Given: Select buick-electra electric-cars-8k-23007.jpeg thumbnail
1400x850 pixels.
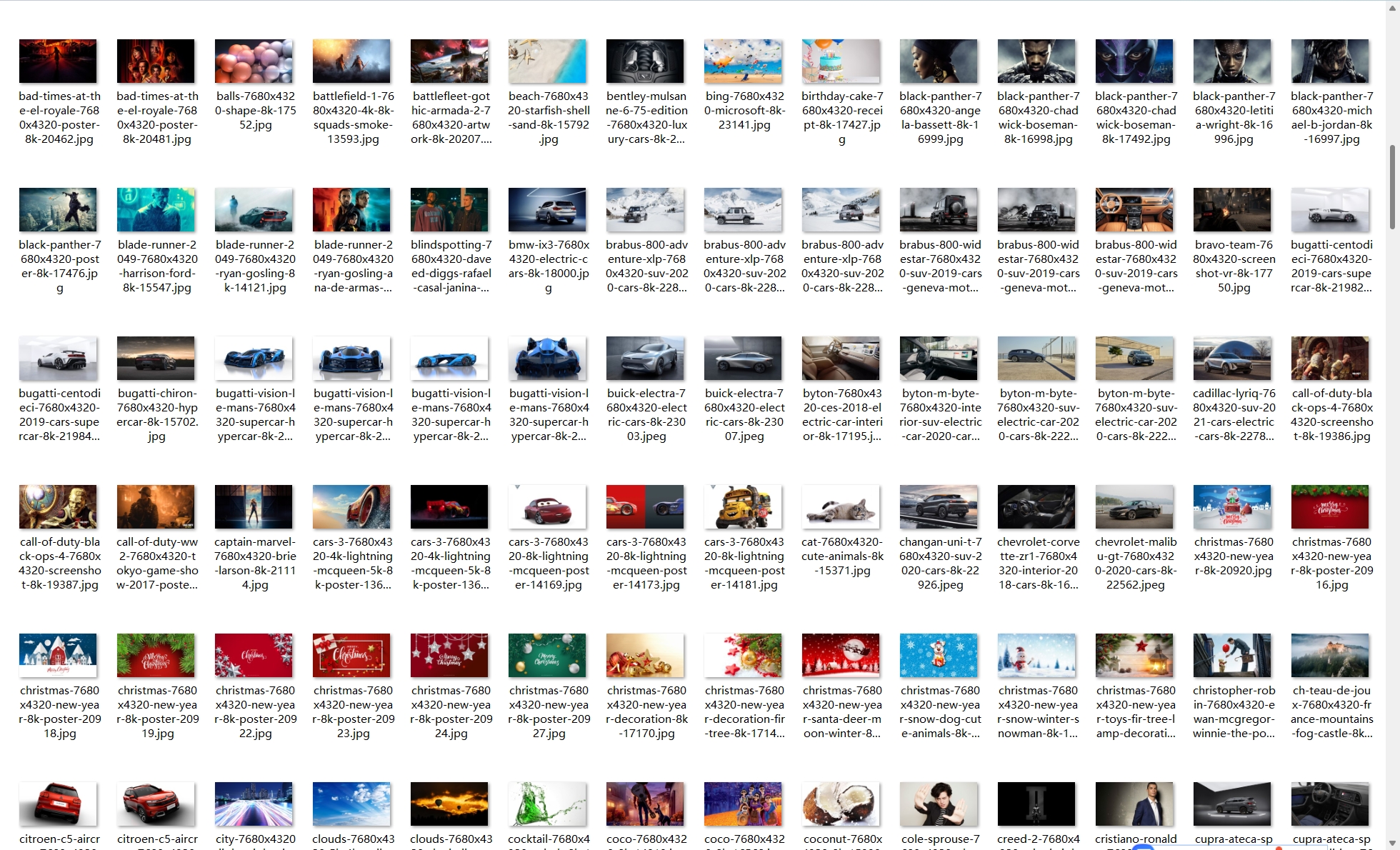Looking at the screenshot, I should point(743,359).
